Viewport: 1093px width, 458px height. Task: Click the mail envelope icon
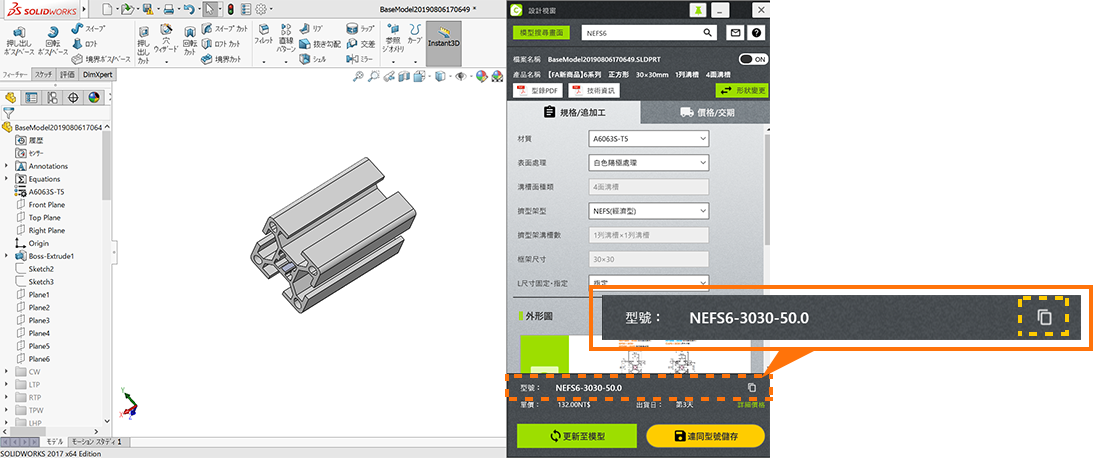[735, 33]
